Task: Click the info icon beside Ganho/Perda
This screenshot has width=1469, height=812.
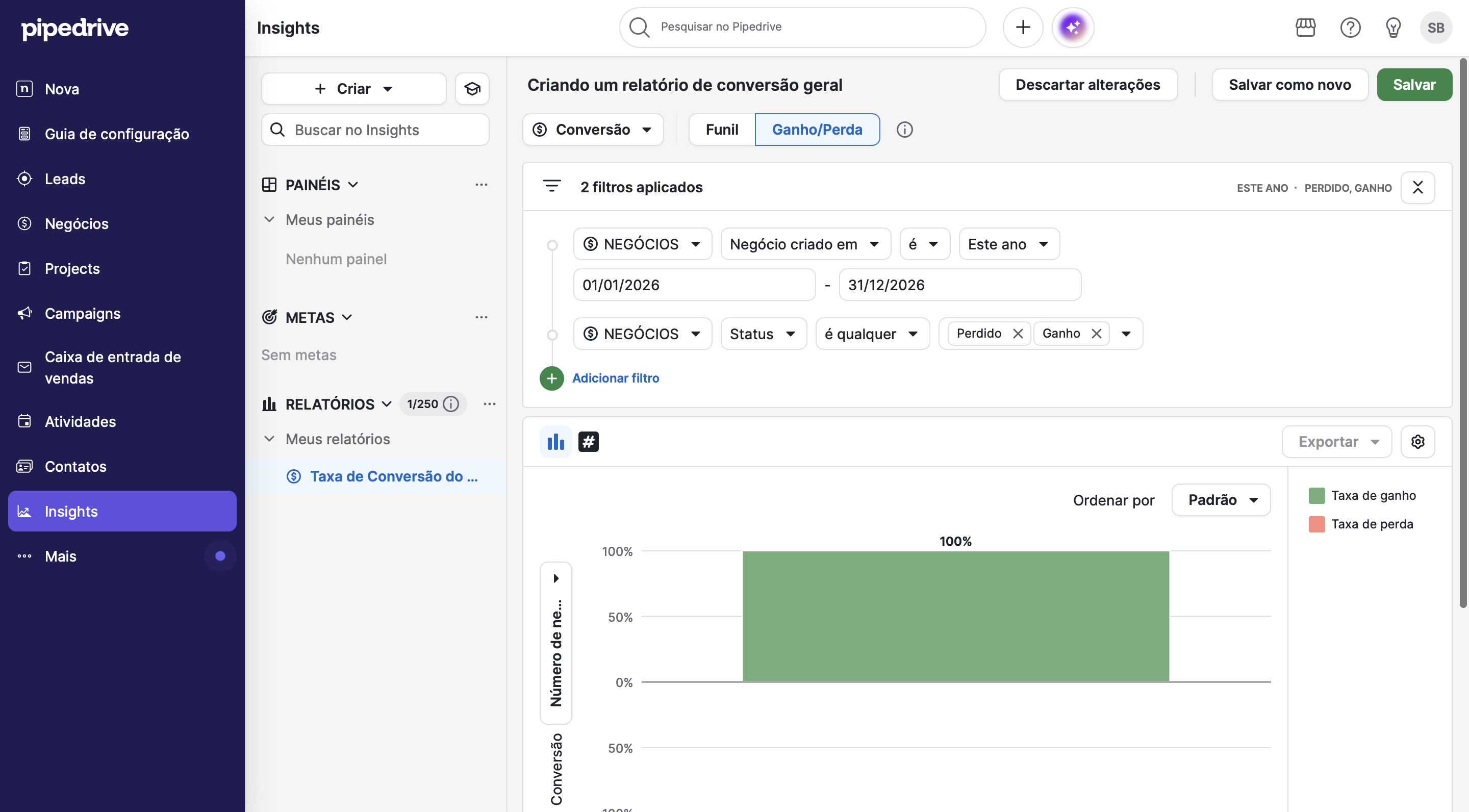Action: click(x=904, y=130)
